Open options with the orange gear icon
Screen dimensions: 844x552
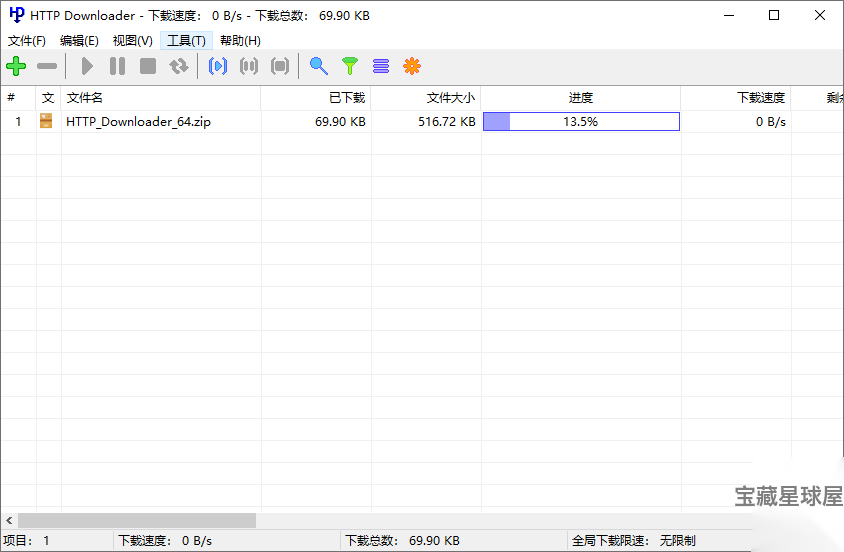pos(412,66)
